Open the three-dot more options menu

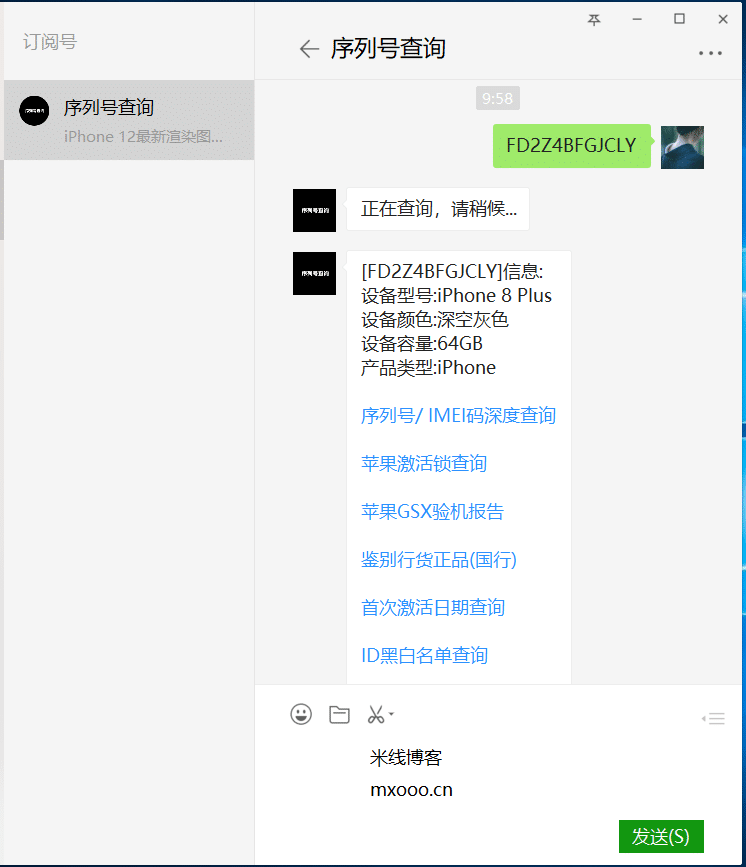(710, 53)
